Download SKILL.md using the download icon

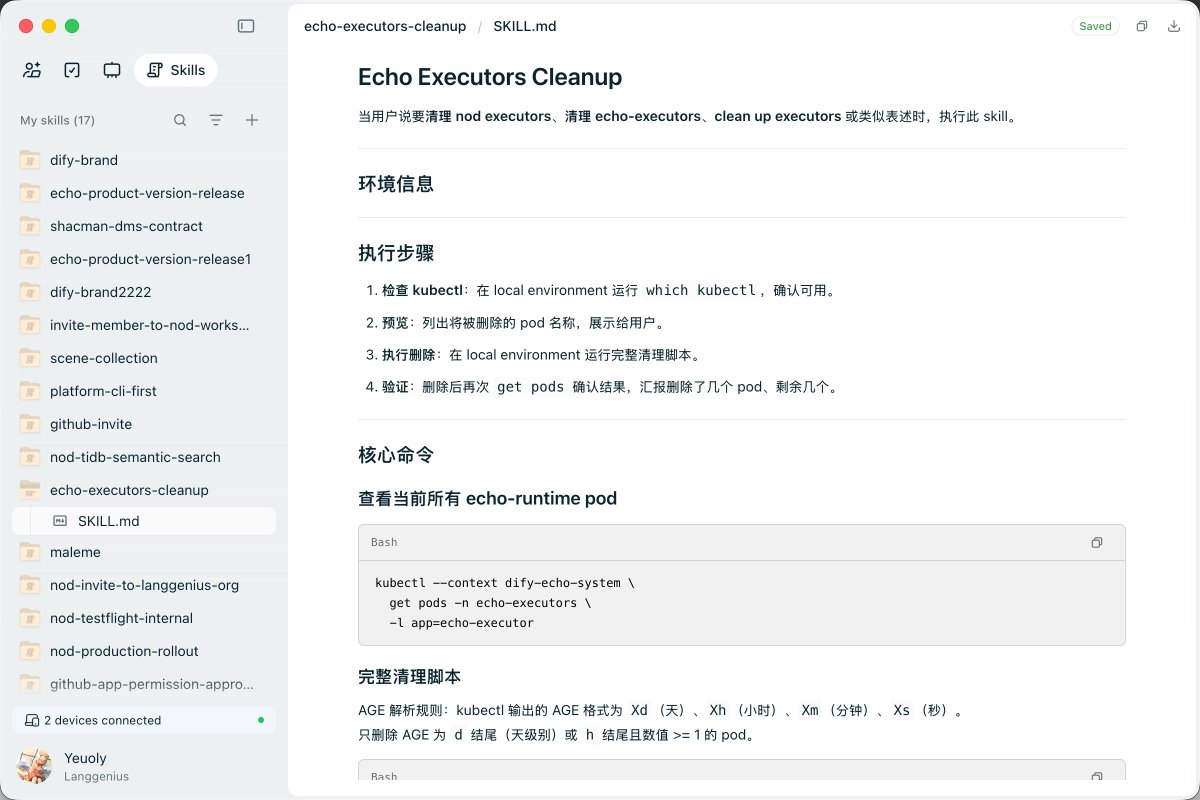coord(1174,26)
